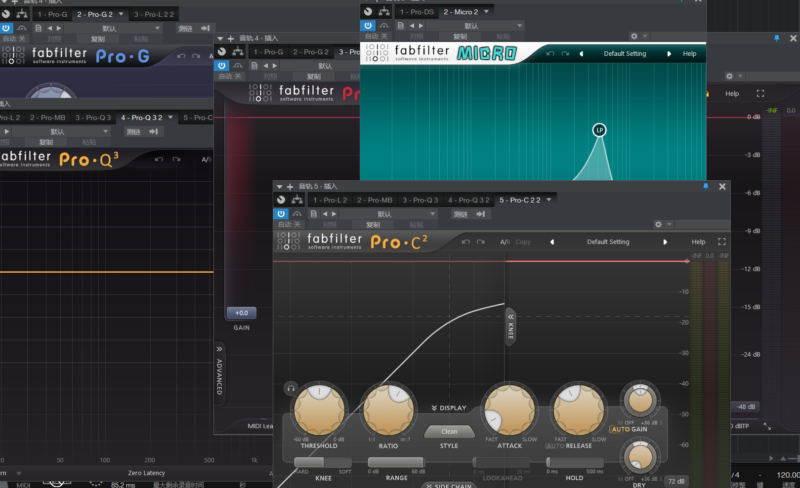
Task: Open 默认 preset dropdown in Pro-Q 3 window
Action: [x=60, y=132]
